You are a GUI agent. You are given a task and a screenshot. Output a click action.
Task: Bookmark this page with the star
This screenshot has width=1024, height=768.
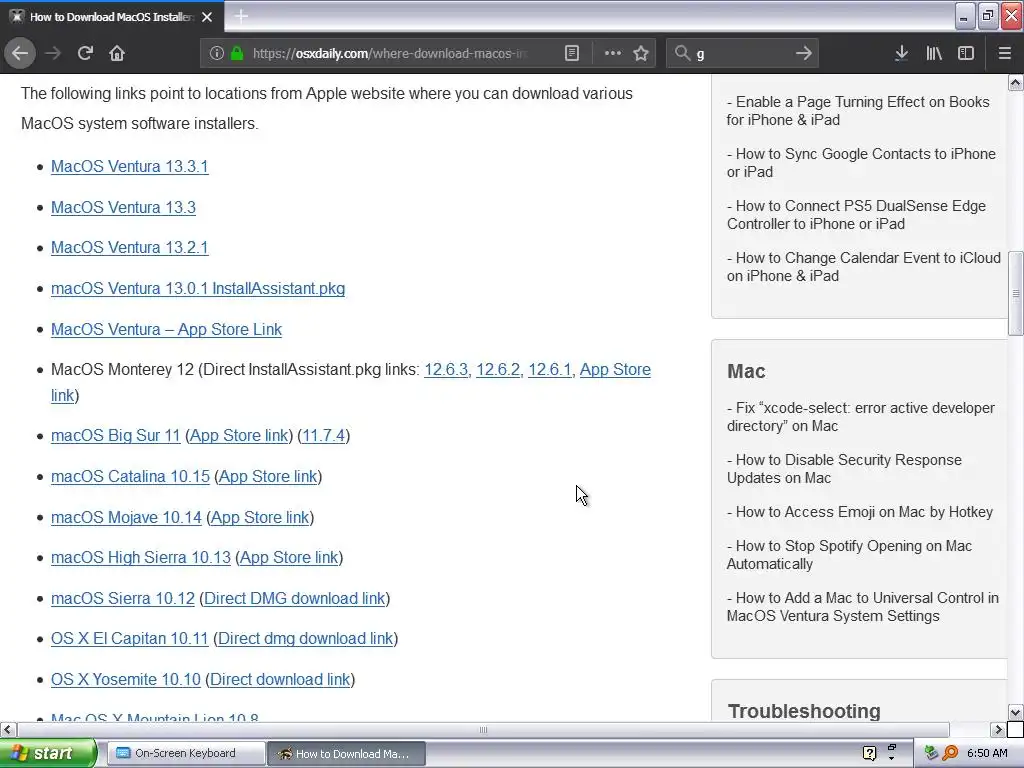641,54
